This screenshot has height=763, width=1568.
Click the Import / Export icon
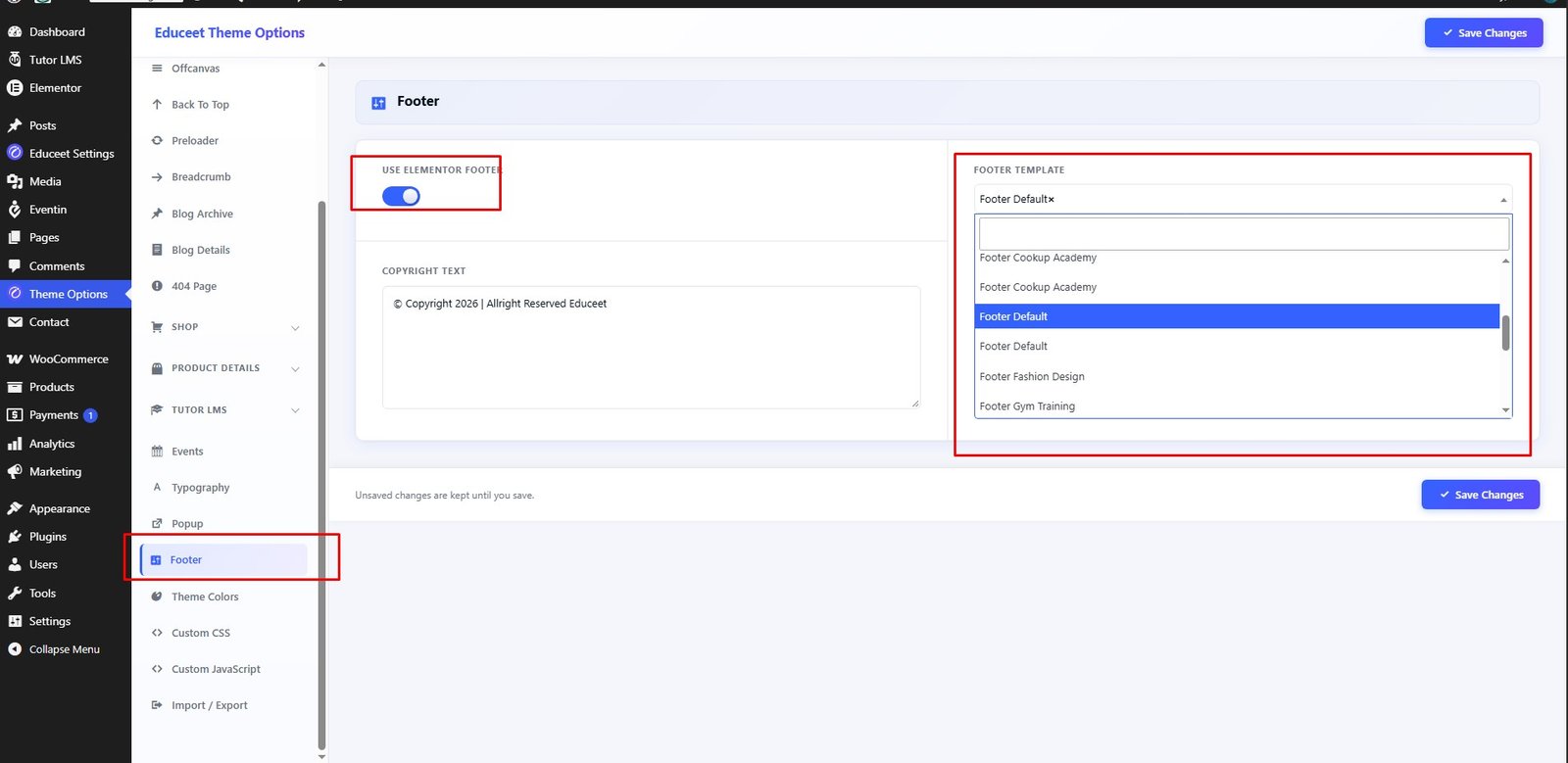pyautogui.click(x=157, y=705)
